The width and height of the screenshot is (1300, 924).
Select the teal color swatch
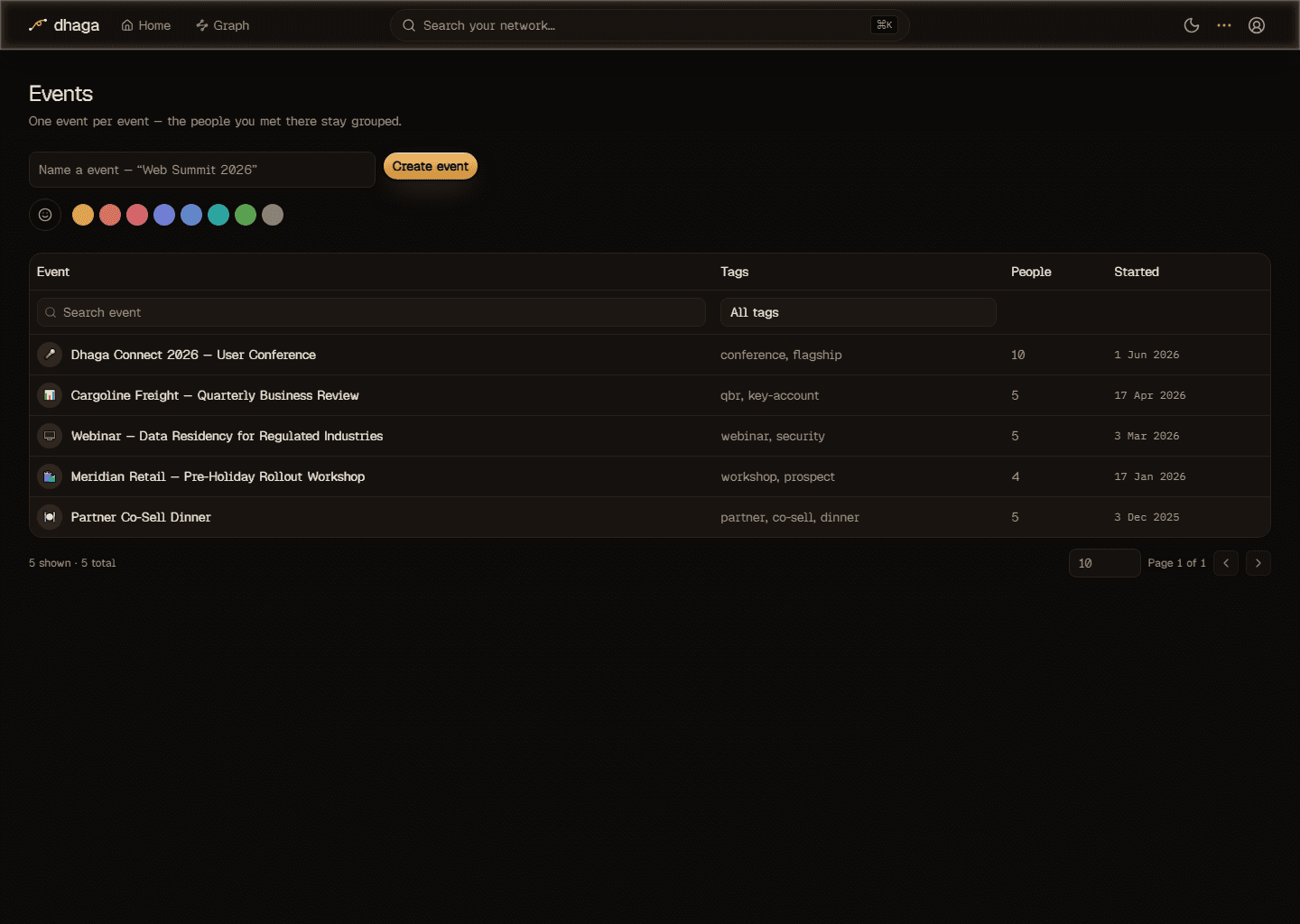coord(218,215)
